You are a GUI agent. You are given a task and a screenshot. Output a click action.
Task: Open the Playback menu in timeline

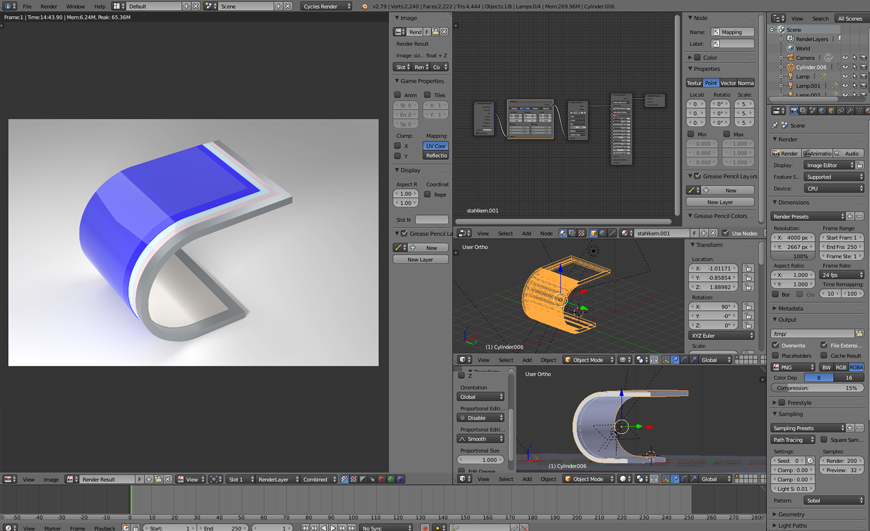(x=104, y=528)
